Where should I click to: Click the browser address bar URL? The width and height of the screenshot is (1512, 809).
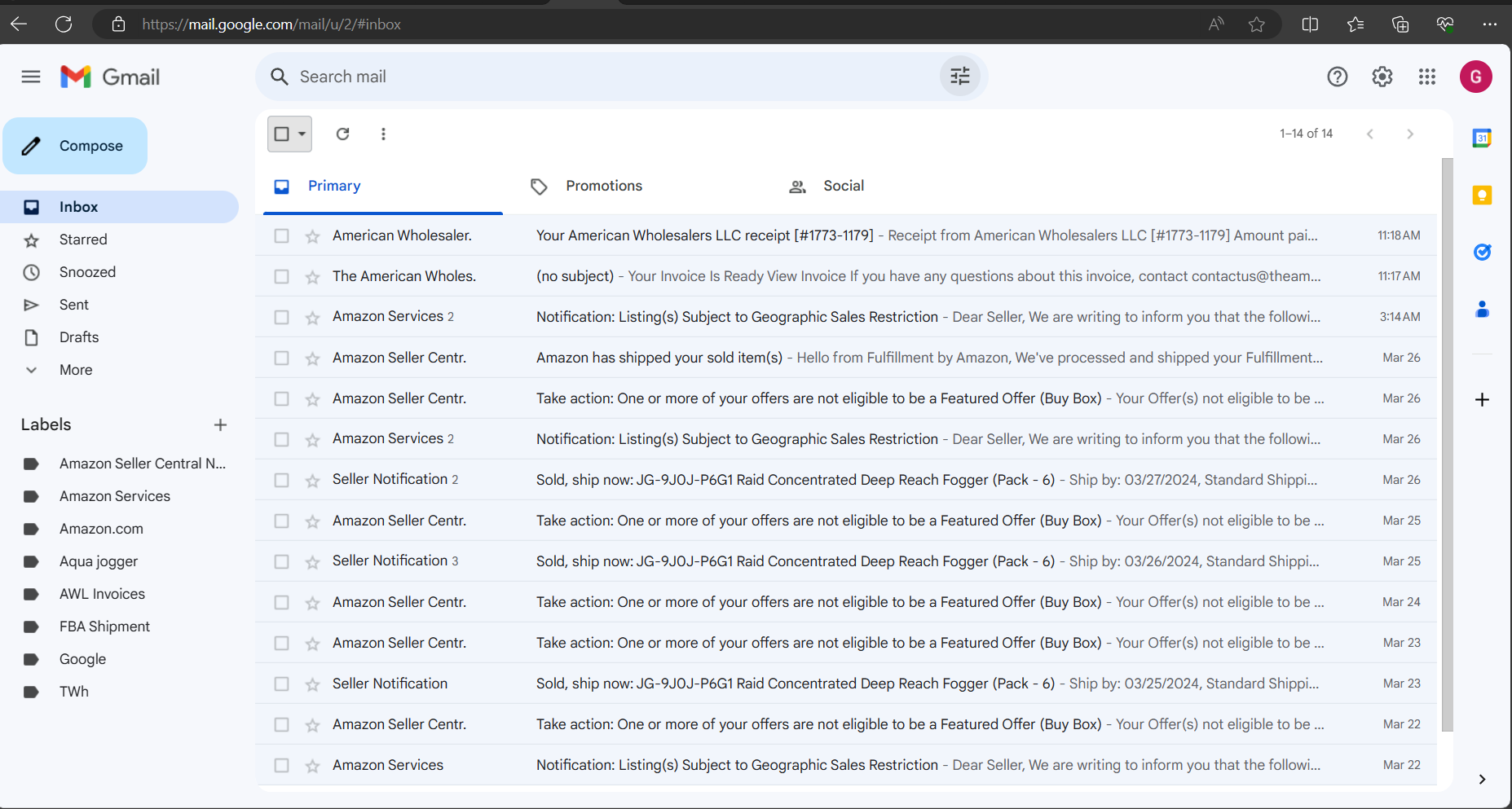coord(271,24)
